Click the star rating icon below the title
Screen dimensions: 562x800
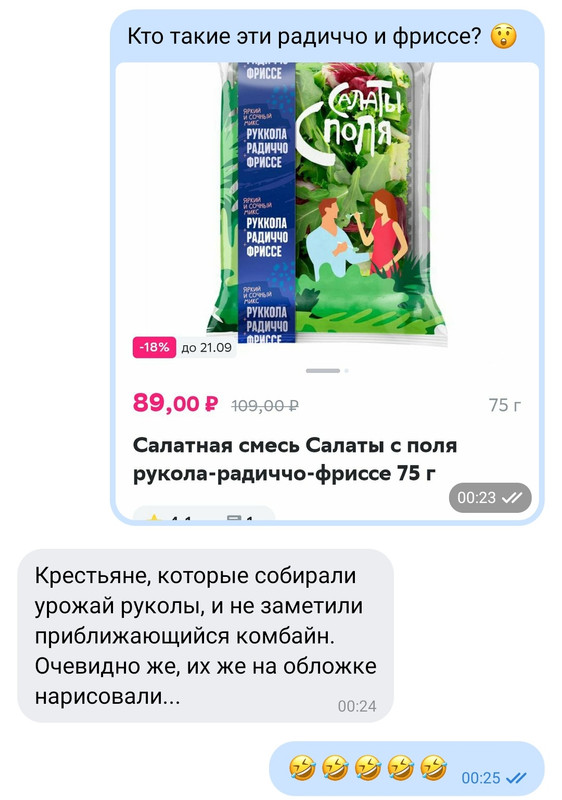153,519
